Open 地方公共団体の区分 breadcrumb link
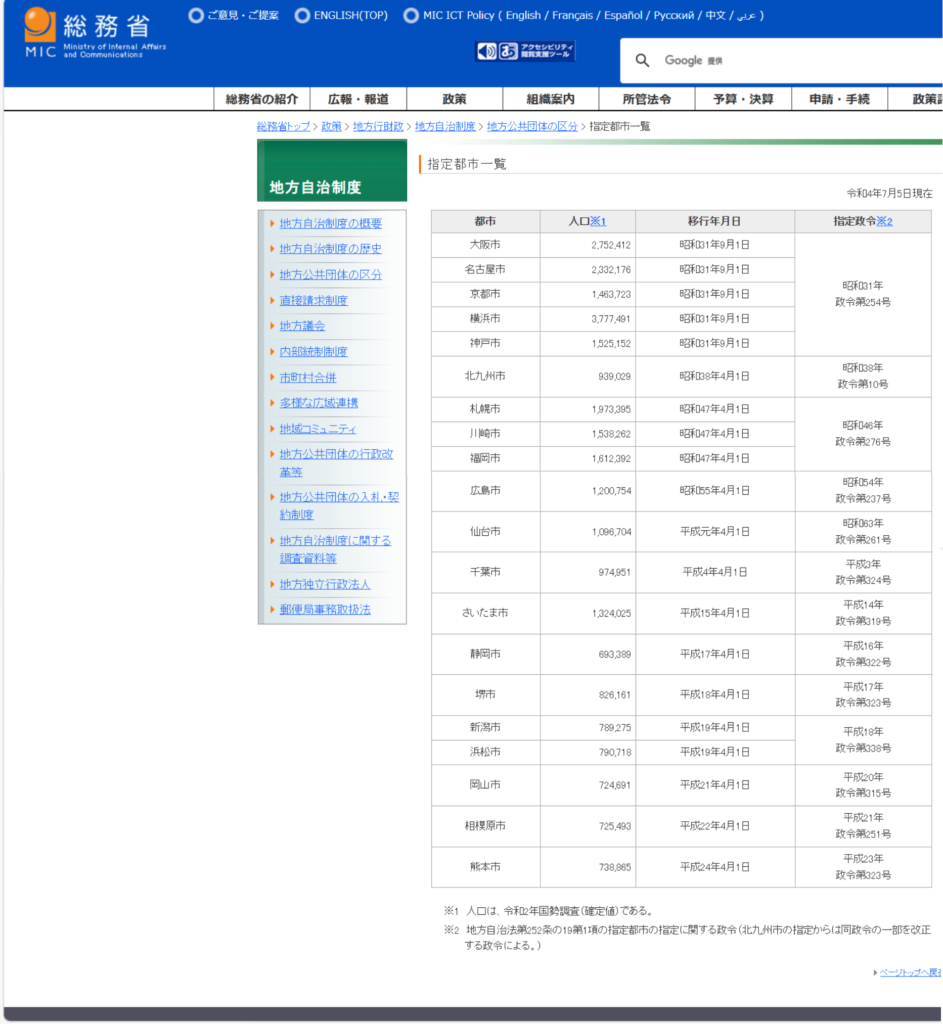 coord(532,127)
